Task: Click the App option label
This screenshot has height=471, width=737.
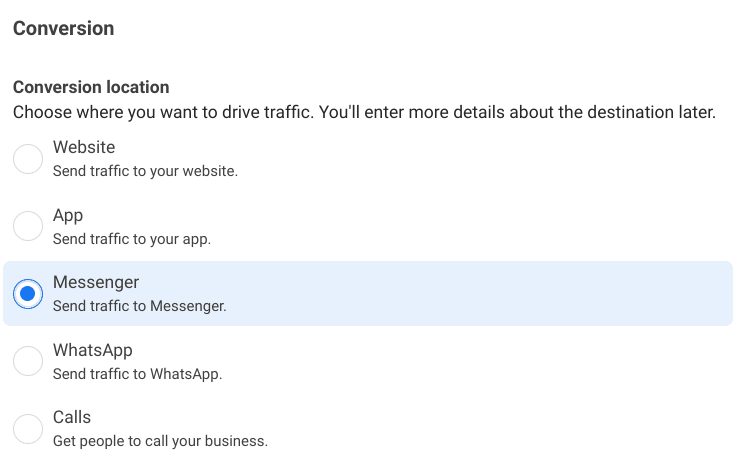Action: click(x=68, y=215)
